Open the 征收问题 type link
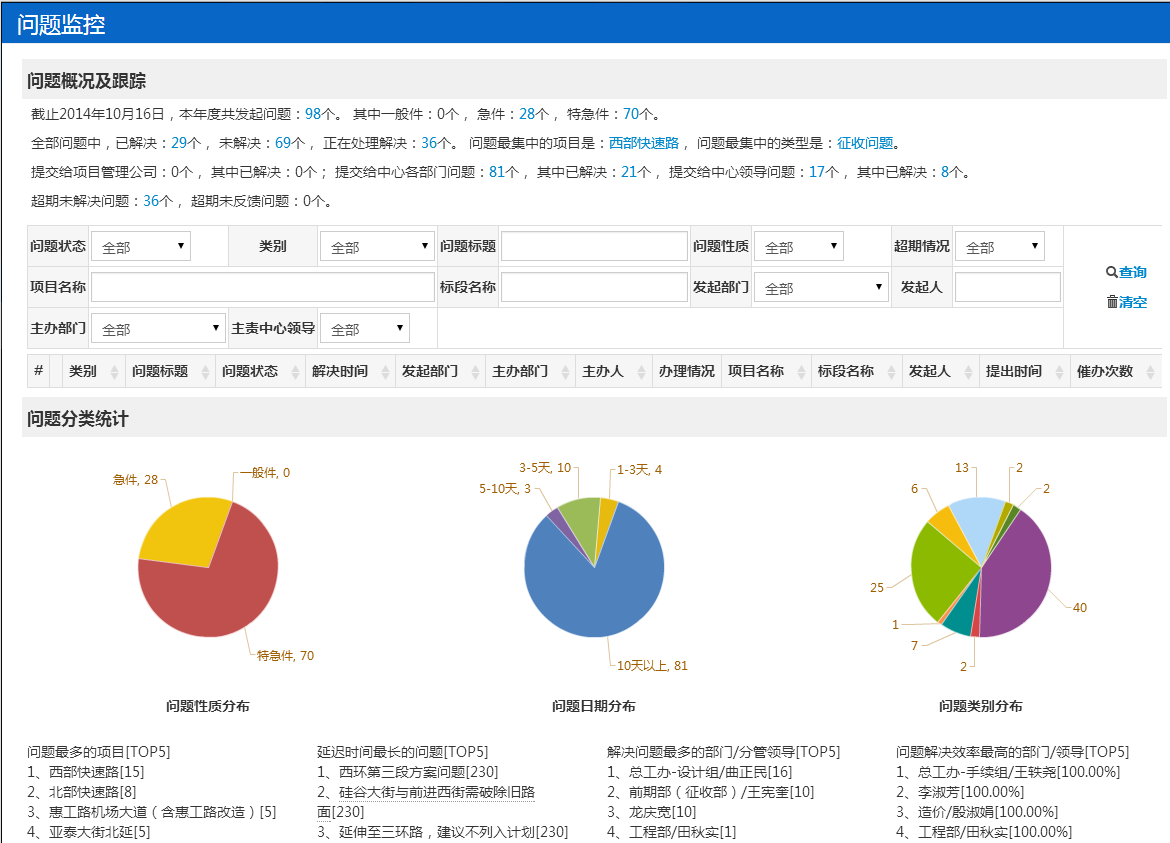Viewport: 1170px width, 843px height. coord(865,143)
